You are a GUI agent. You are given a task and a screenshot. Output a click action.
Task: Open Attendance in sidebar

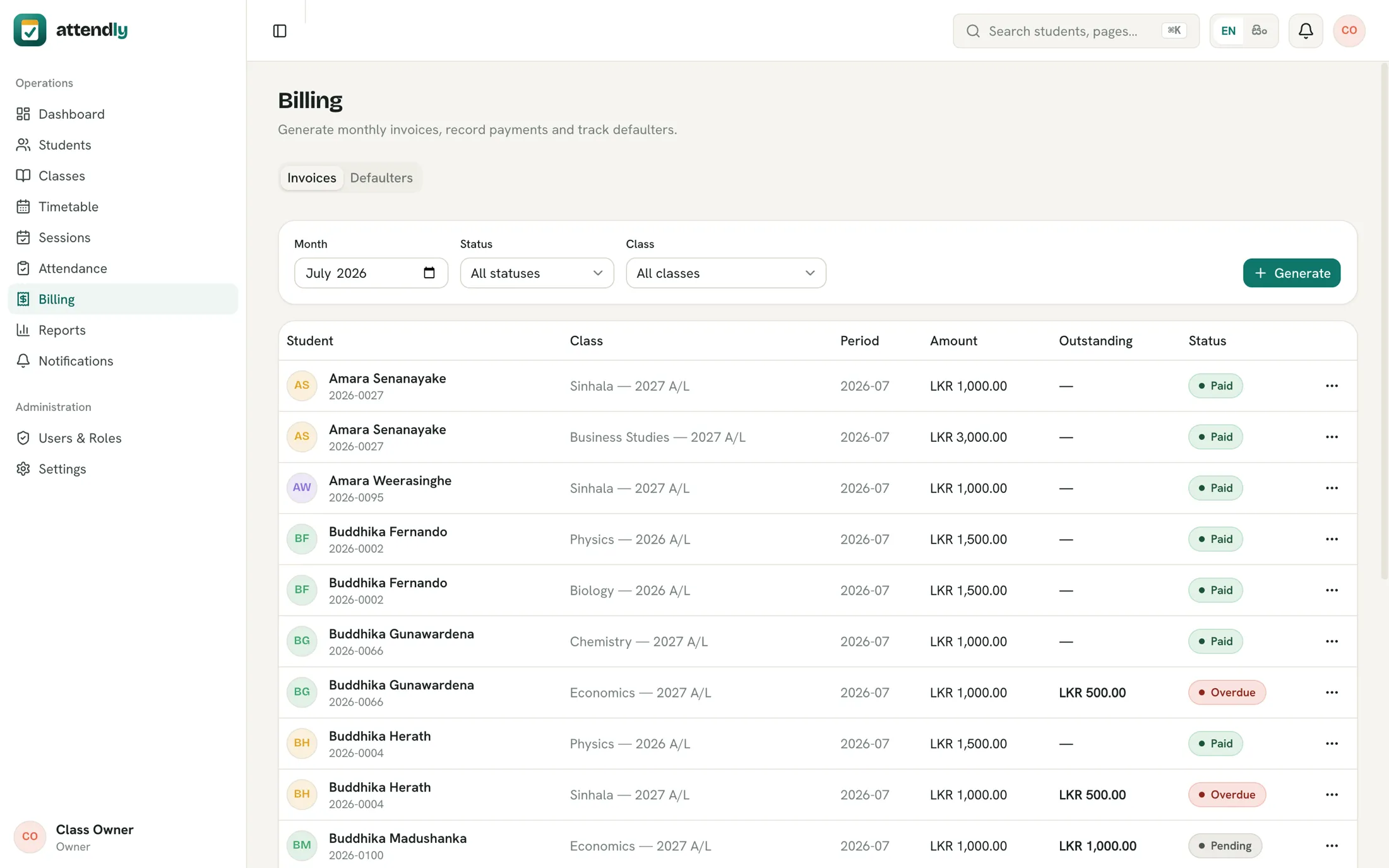123,268
